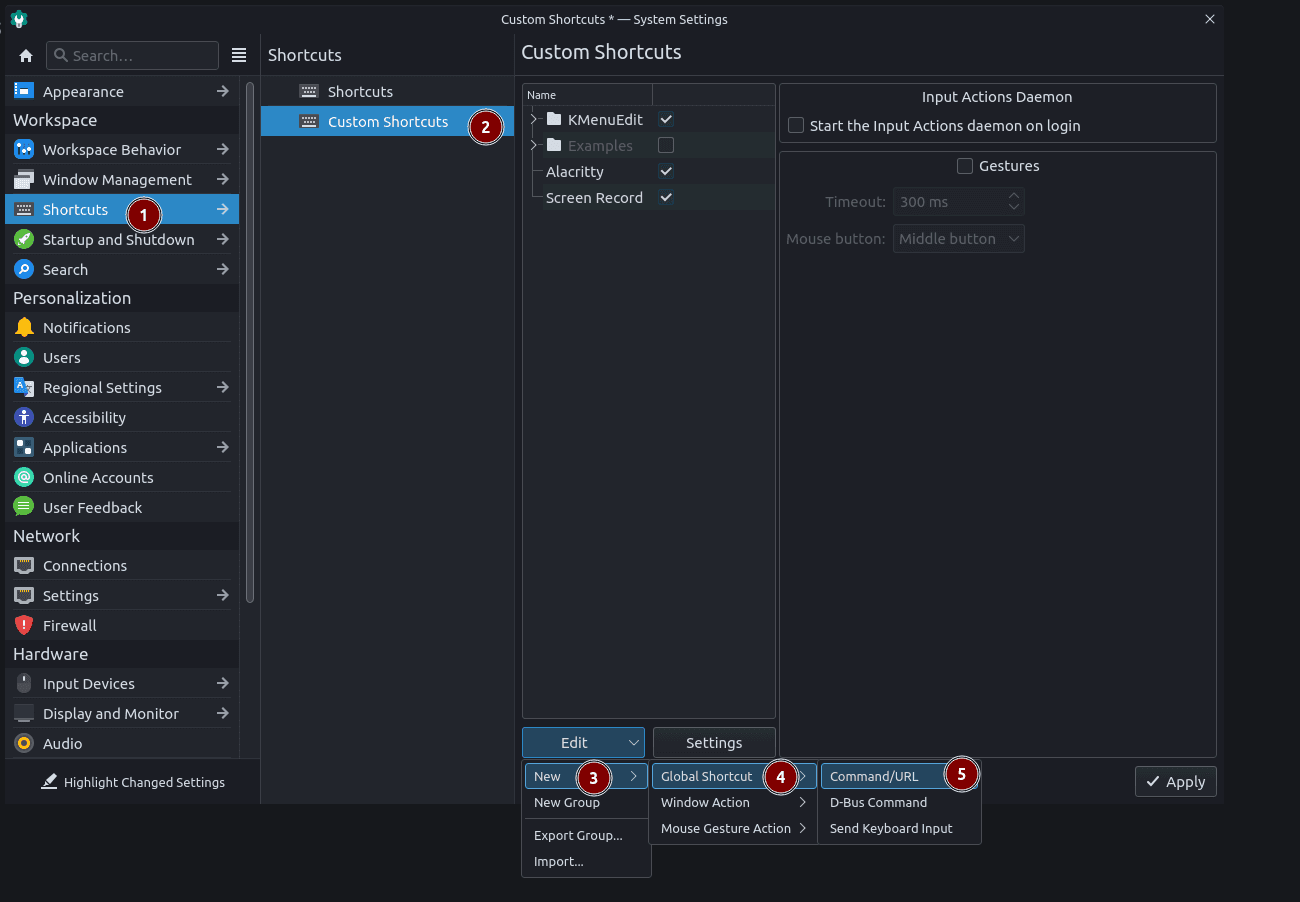1300x902 pixels.
Task: Click the Apply button
Action: click(1175, 782)
